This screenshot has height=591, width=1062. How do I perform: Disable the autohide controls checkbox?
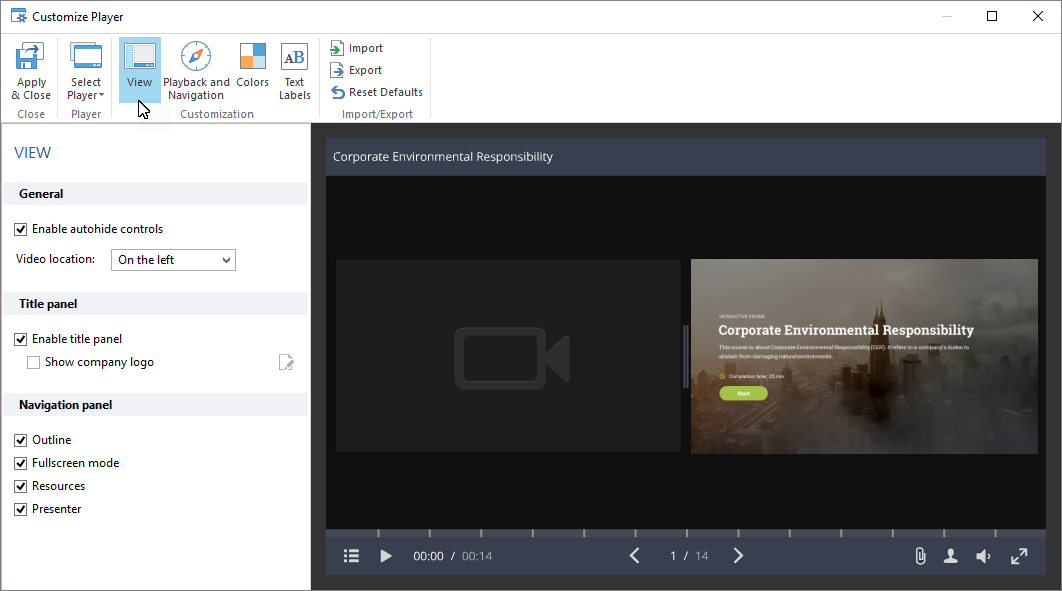tap(21, 229)
